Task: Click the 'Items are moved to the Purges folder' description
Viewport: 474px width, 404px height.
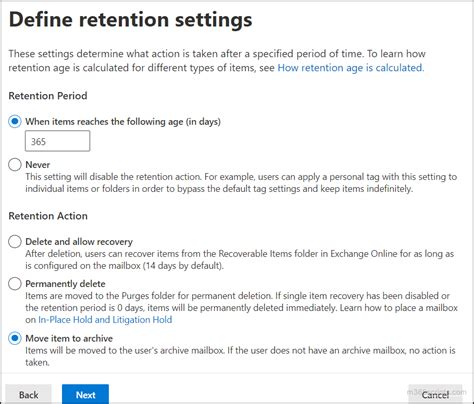Action: coord(241,308)
